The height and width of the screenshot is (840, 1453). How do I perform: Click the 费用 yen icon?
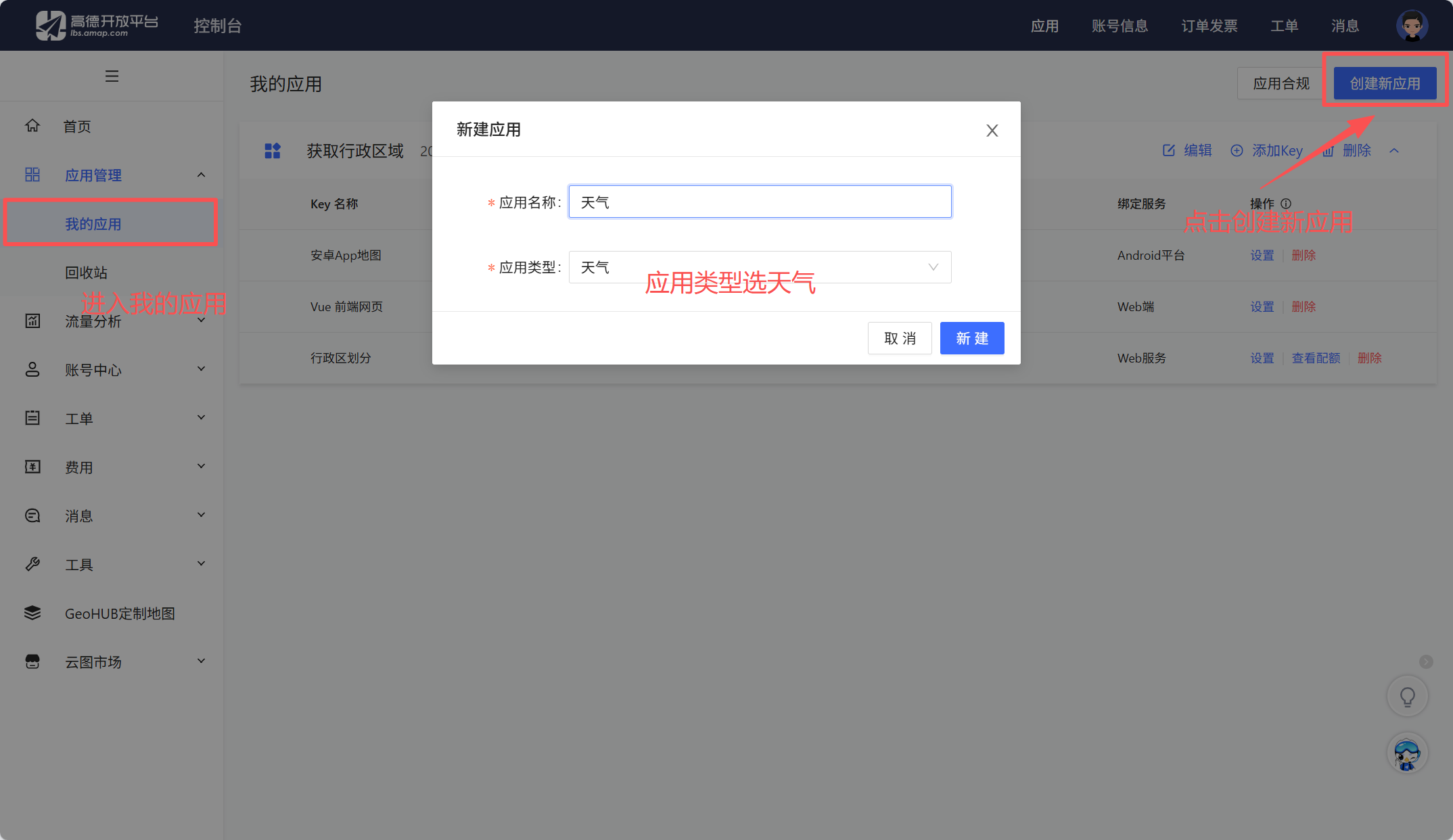point(32,467)
